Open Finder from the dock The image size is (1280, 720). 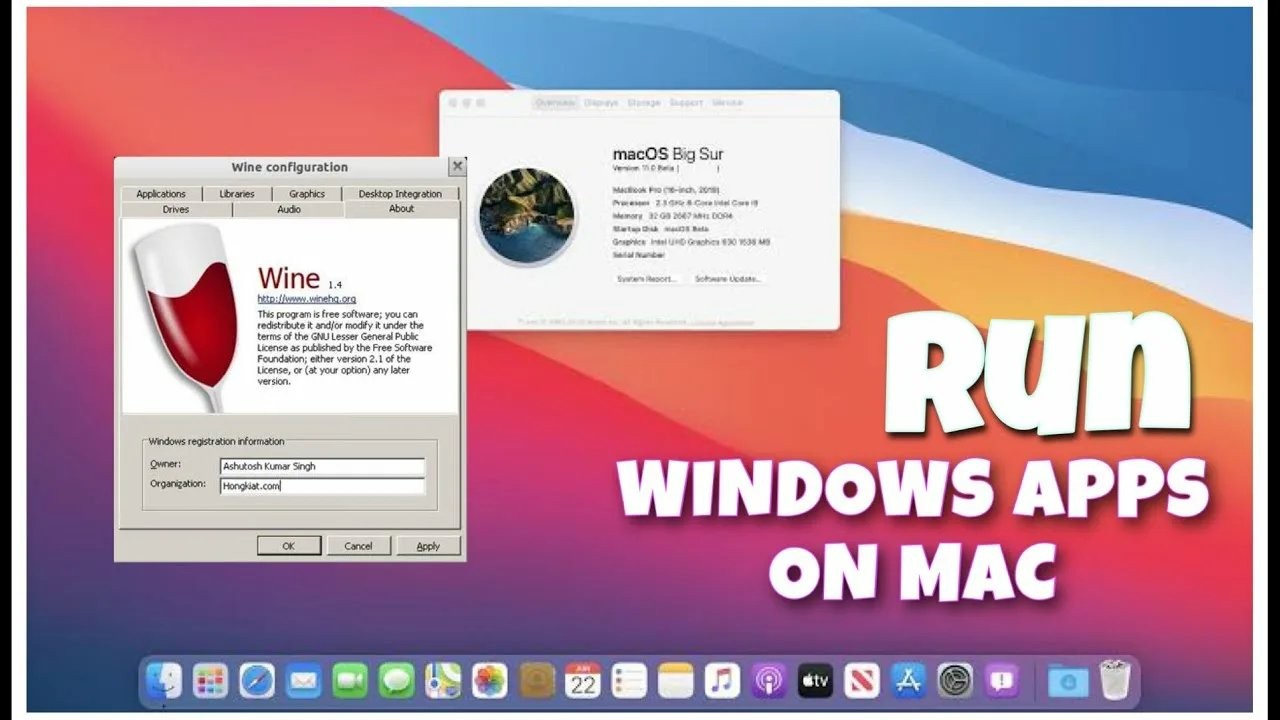click(163, 681)
